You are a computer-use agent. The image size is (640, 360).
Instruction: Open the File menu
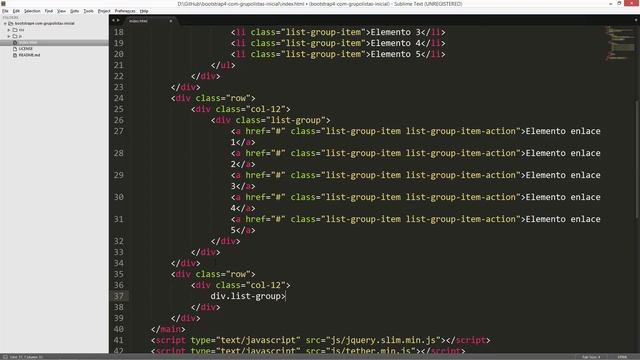[x=5, y=11]
